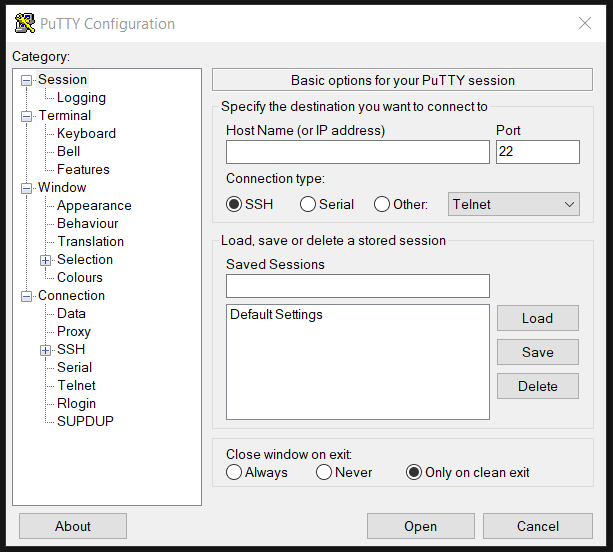The height and width of the screenshot is (552, 613).
Task: Expand the SSH tree node
Action: (x=45, y=350)
